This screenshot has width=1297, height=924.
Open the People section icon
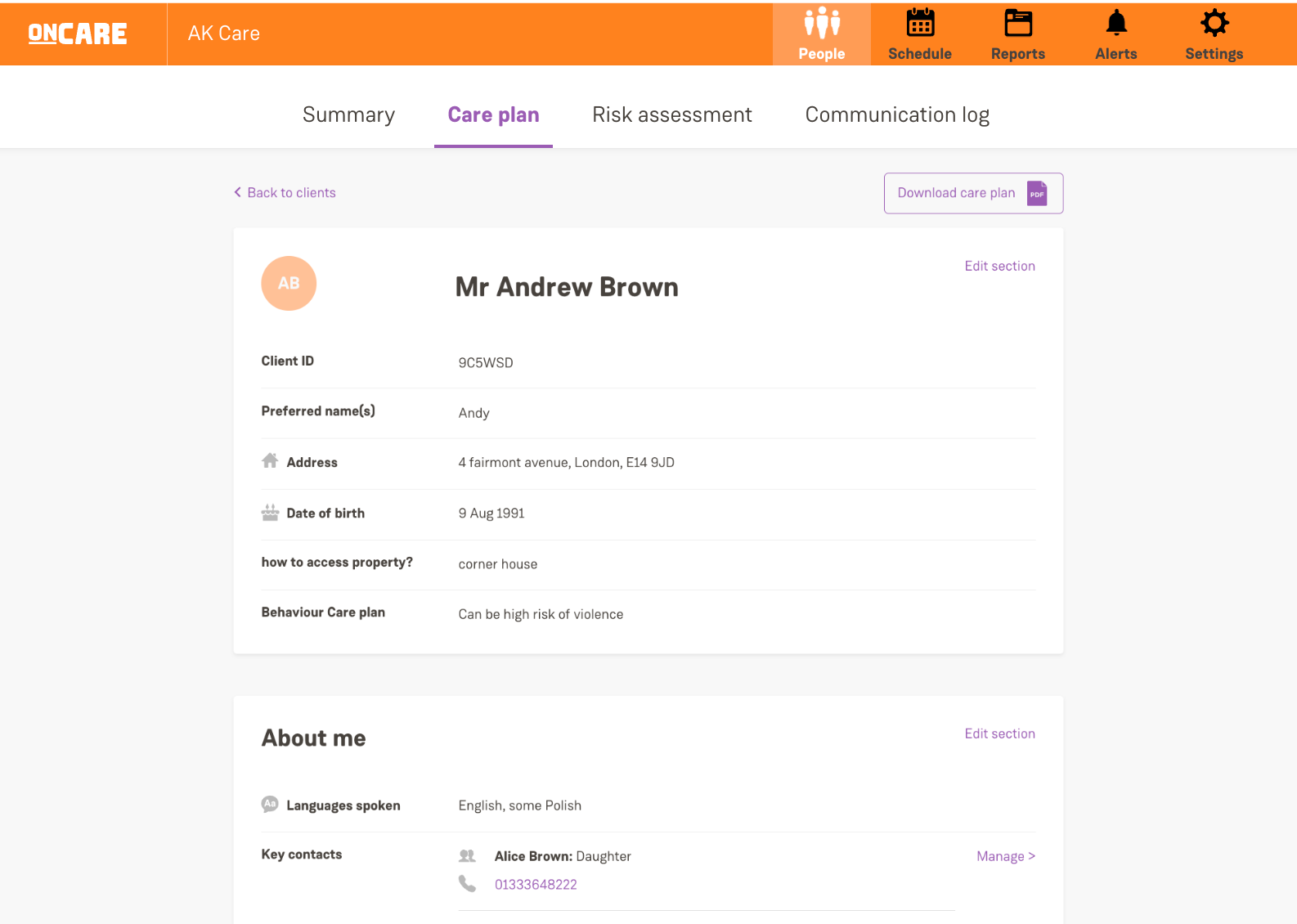821,24
